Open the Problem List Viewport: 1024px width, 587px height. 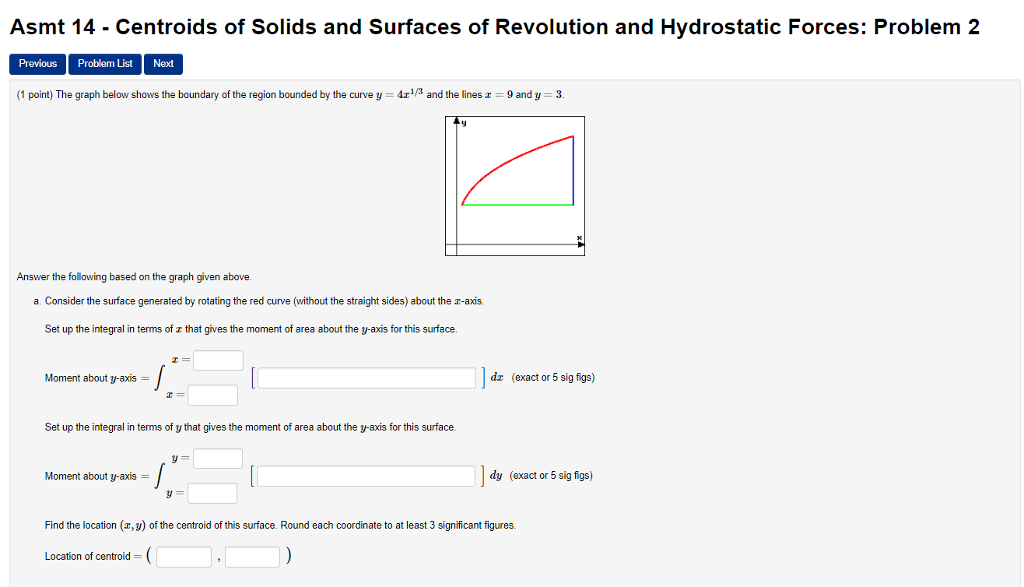pos(104,63)
